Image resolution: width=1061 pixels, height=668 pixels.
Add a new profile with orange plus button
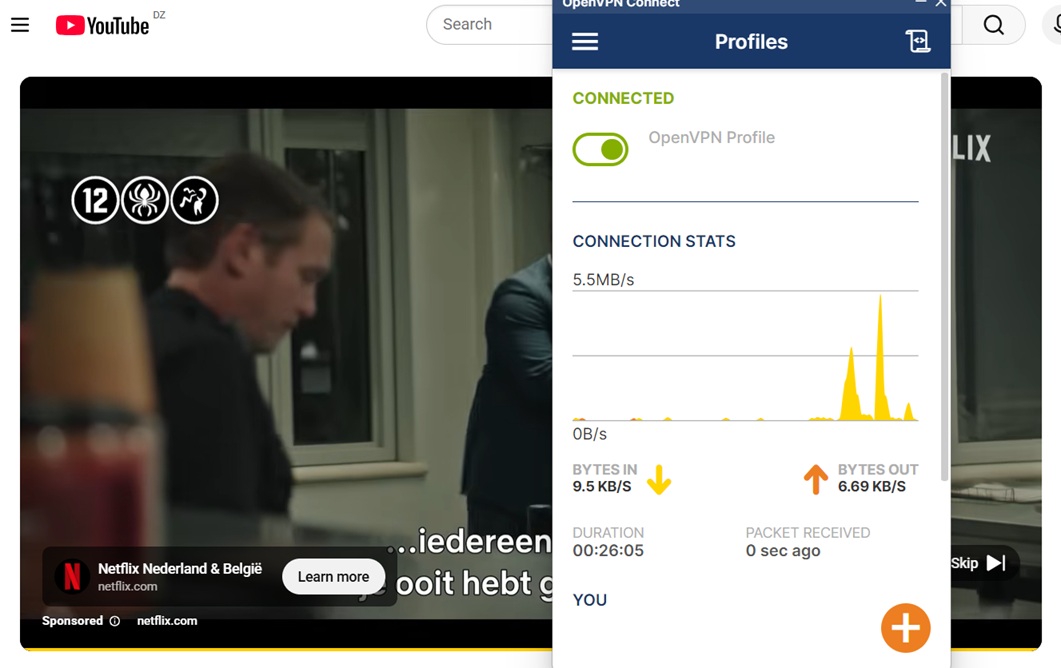(905, 628)
